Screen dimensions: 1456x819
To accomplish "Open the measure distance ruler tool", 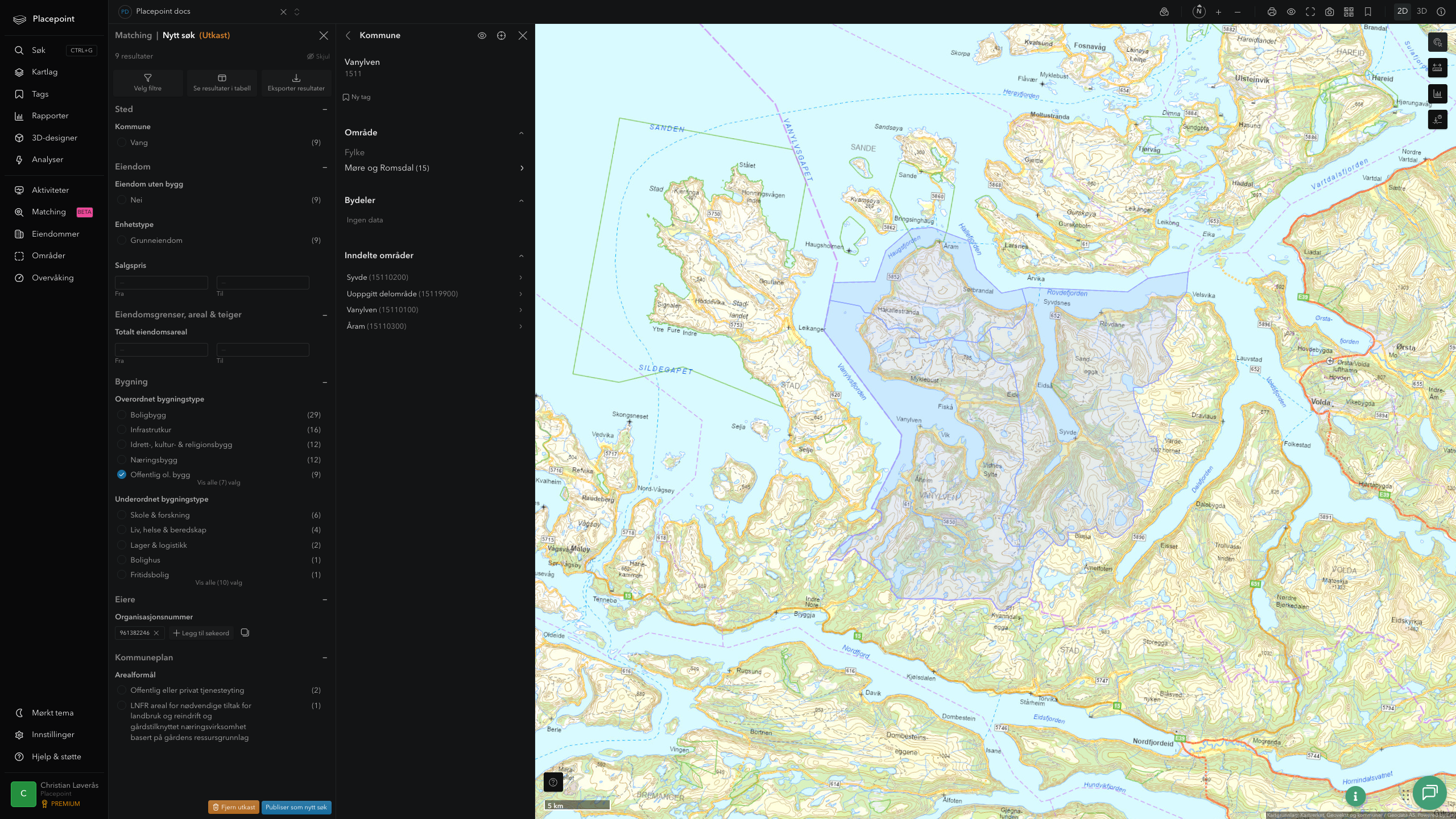I will point(1437,68).
